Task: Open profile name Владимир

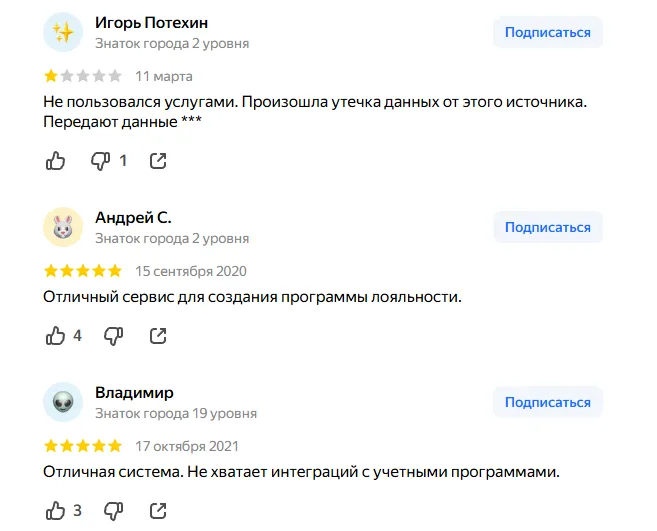Action: (x=134, y=393)
